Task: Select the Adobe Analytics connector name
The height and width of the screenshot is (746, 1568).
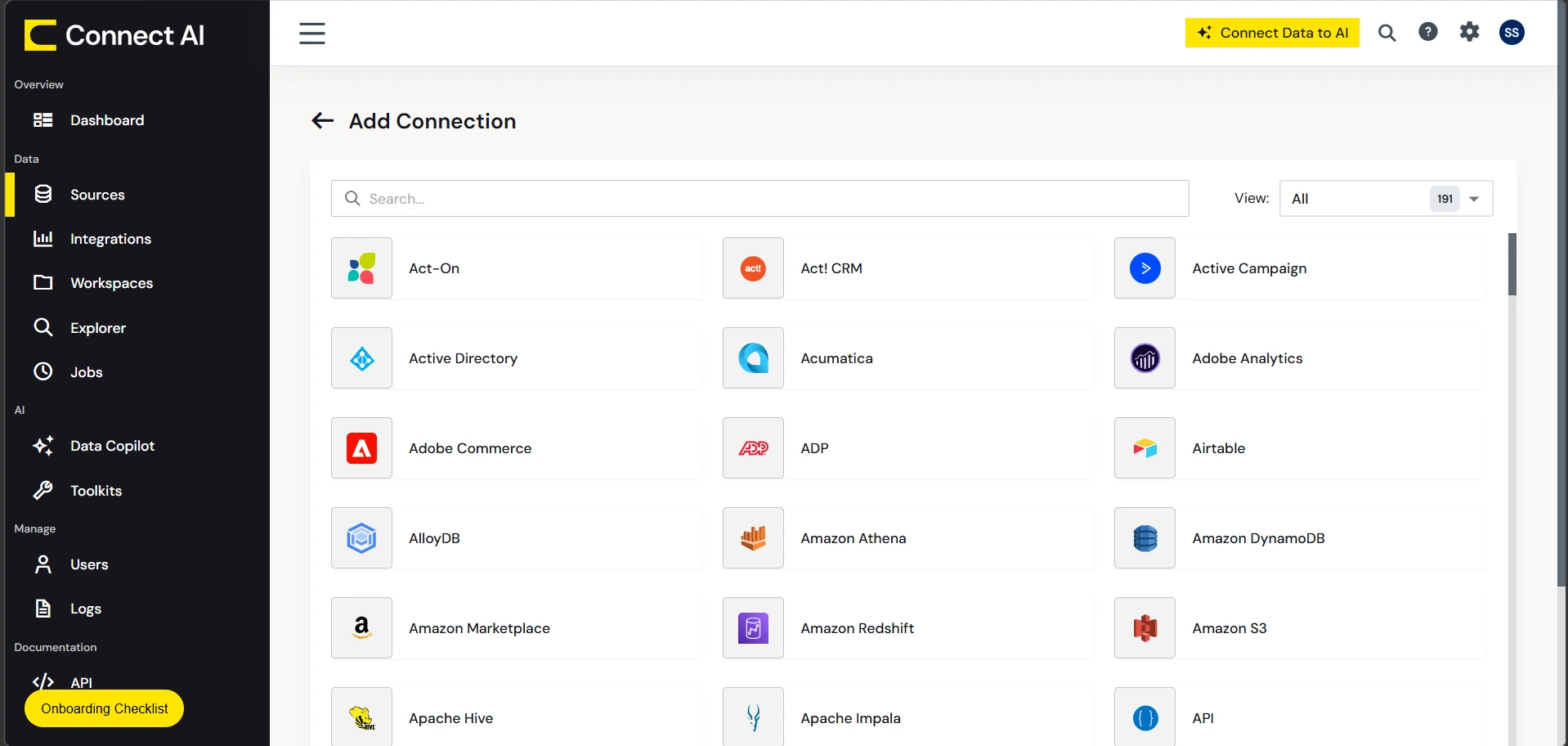Action: point(1247,358)
